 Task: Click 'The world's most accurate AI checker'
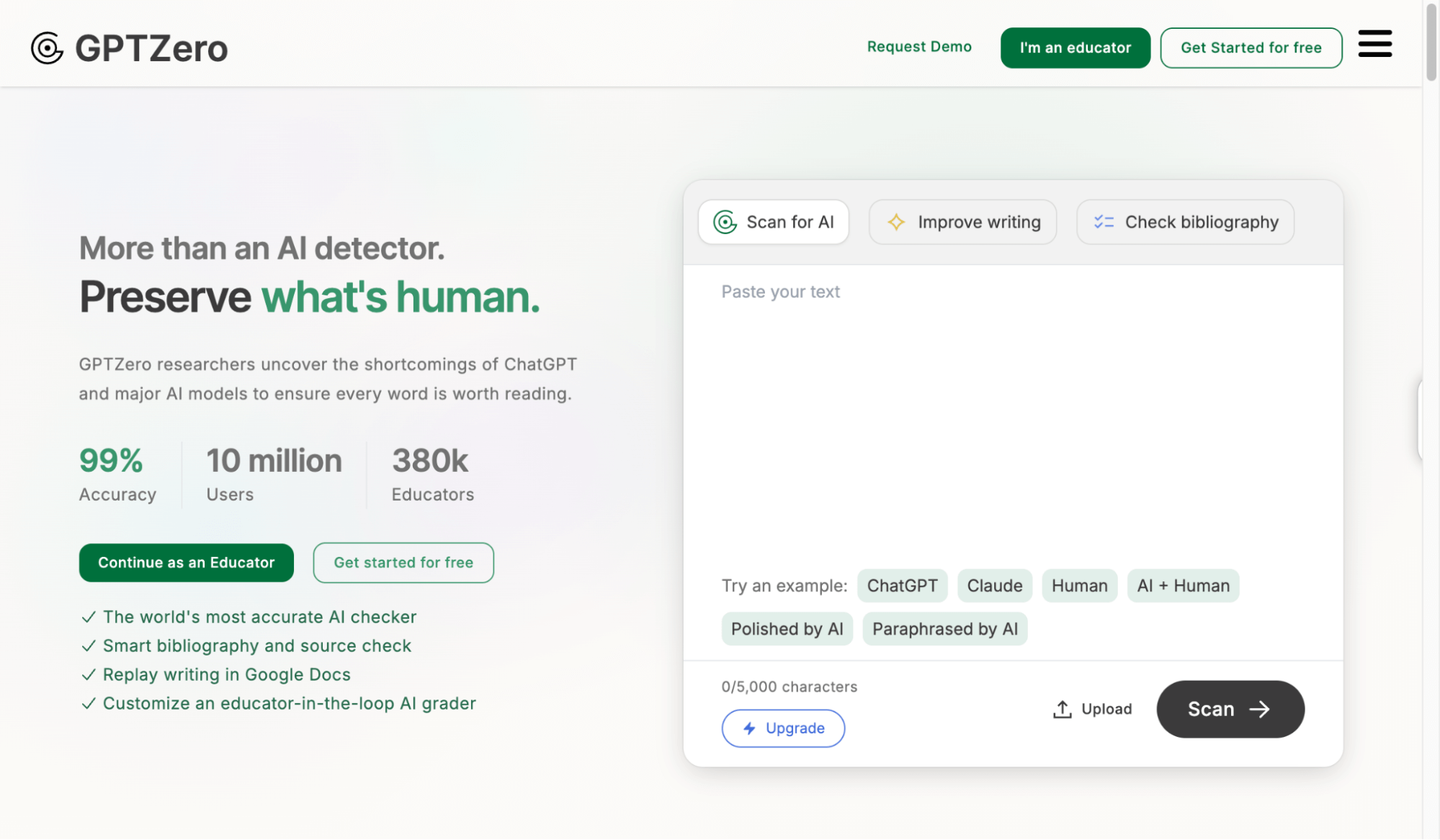click(259, 617)
